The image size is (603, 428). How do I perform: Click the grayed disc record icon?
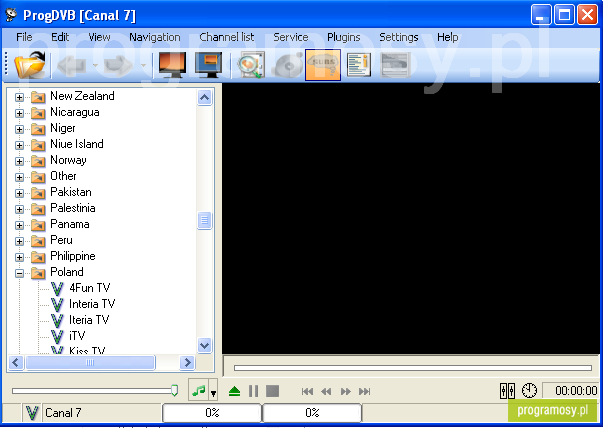[x=287, y=65]
